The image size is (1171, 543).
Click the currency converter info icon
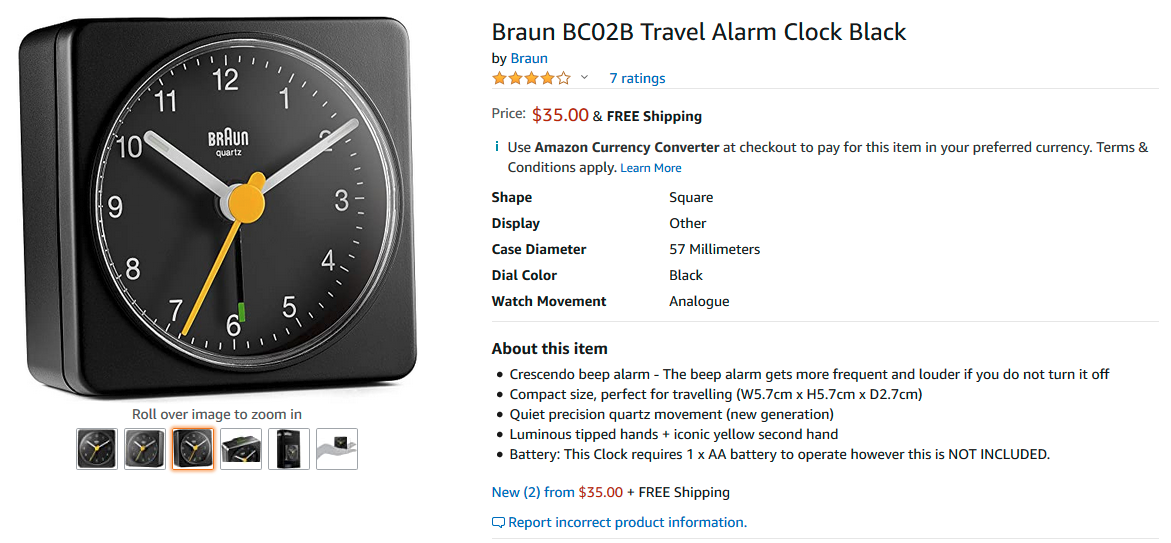click(x=497, y=147)
